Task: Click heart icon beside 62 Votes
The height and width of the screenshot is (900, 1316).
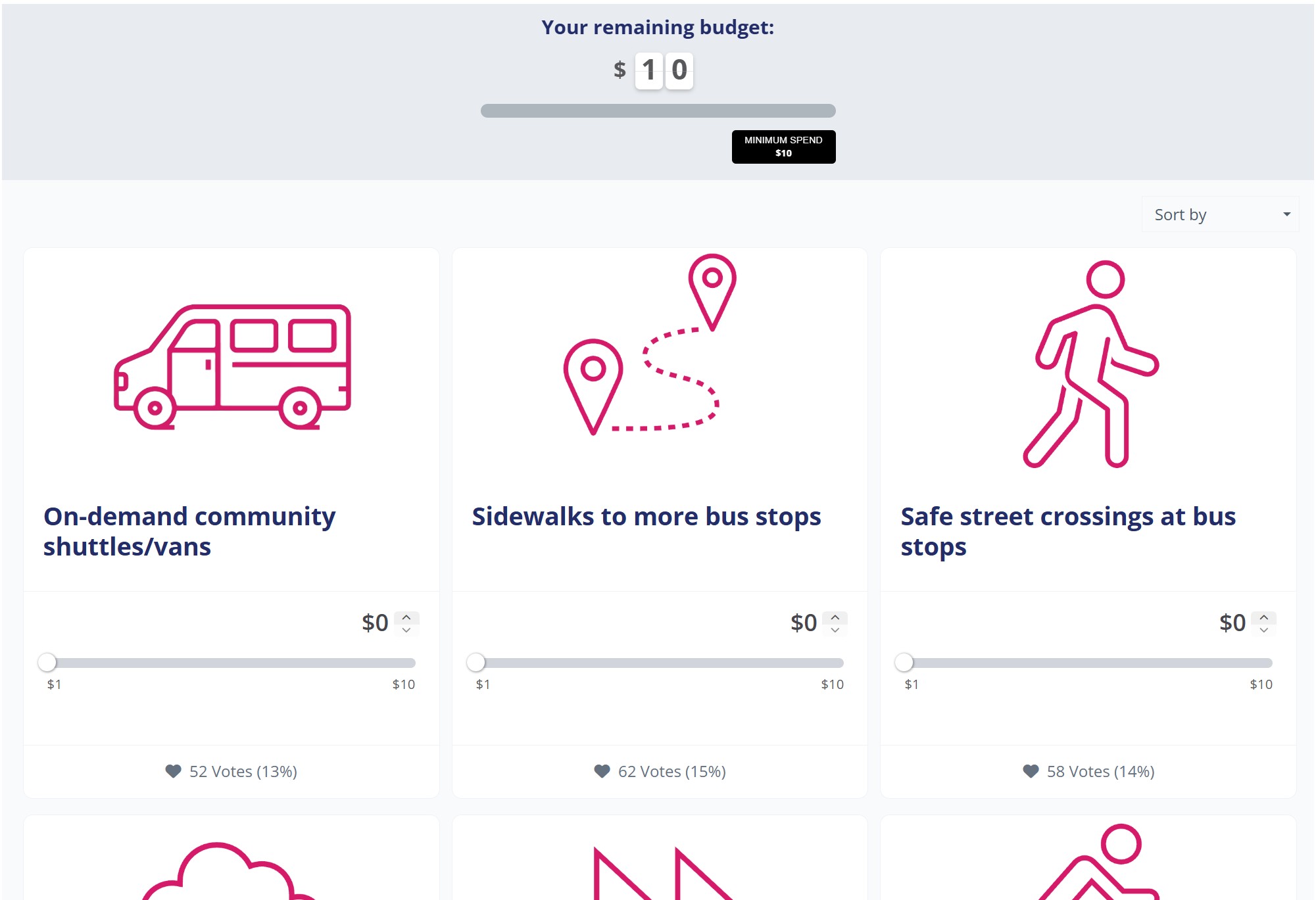Action: pyautogui.click(x=602, y=771)
